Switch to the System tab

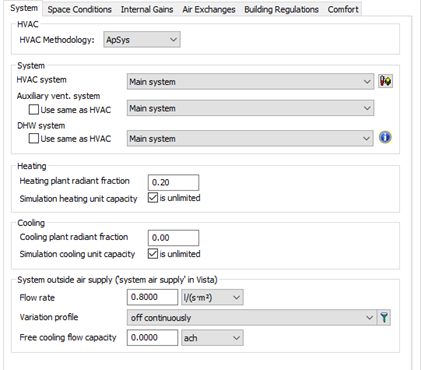coord(24,8)
